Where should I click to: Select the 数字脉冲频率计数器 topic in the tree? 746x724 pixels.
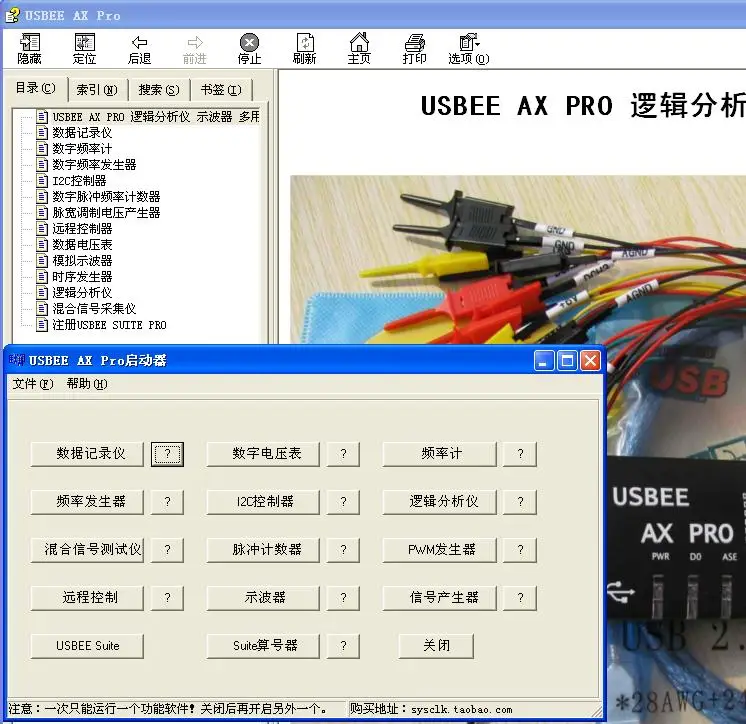tap(106, 196)
